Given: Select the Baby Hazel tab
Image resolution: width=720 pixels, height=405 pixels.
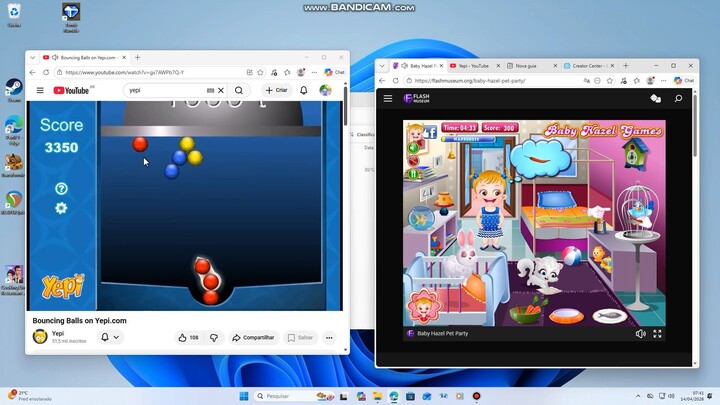Looking at the screenshot, I should tap(417, 66).
